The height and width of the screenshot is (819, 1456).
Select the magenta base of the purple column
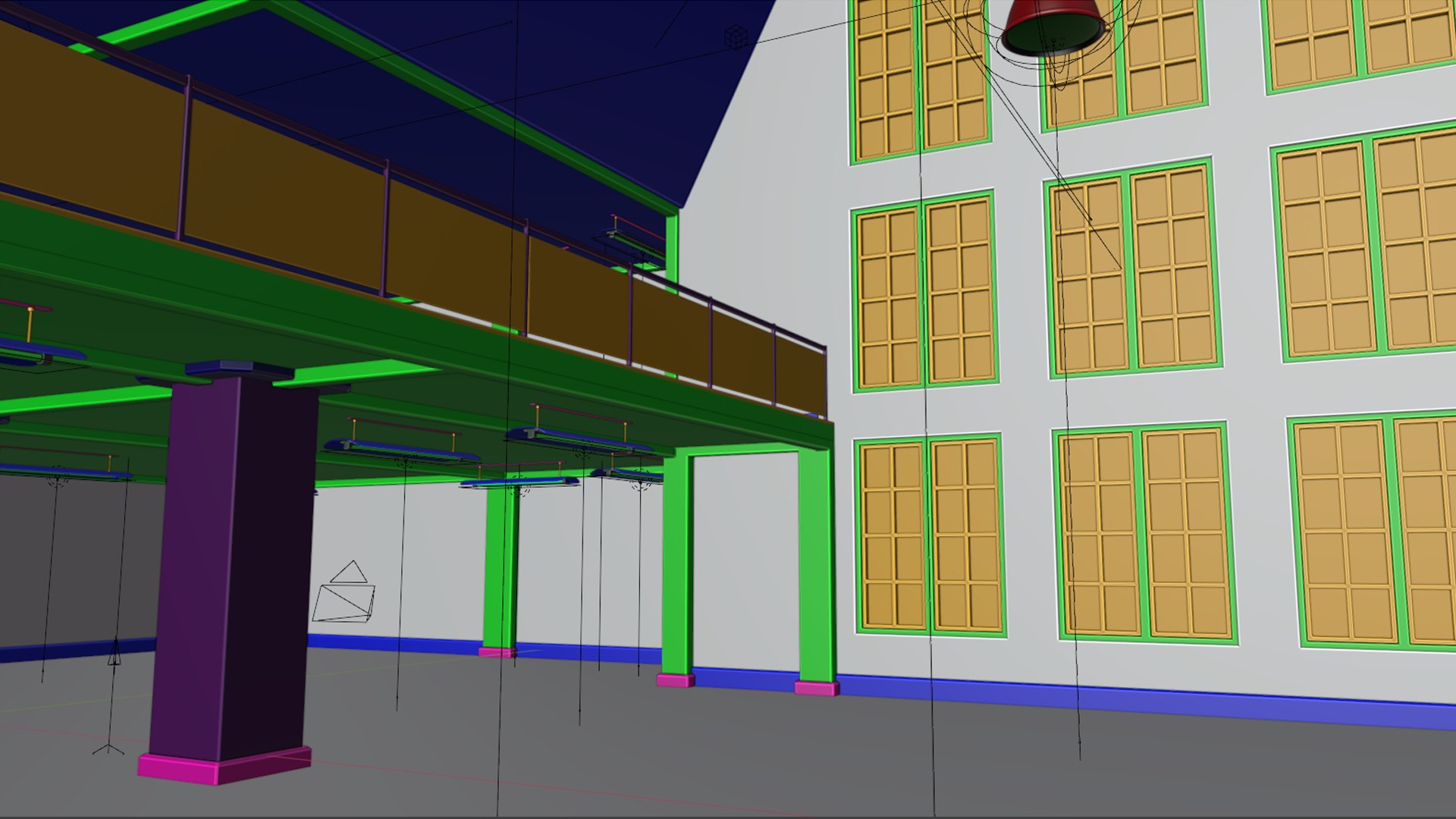point(224,765)
